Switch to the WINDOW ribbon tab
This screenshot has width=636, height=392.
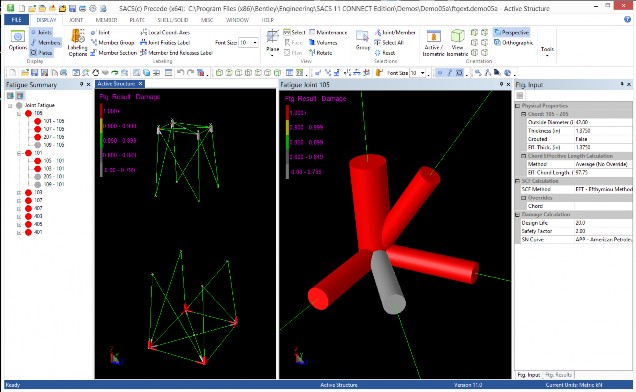coord(237,19)
